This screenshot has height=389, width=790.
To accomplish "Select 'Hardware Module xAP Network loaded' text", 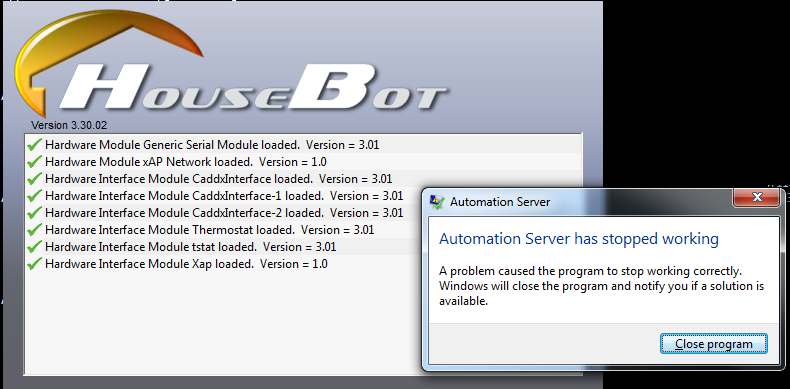I will (x=148, y=162).
